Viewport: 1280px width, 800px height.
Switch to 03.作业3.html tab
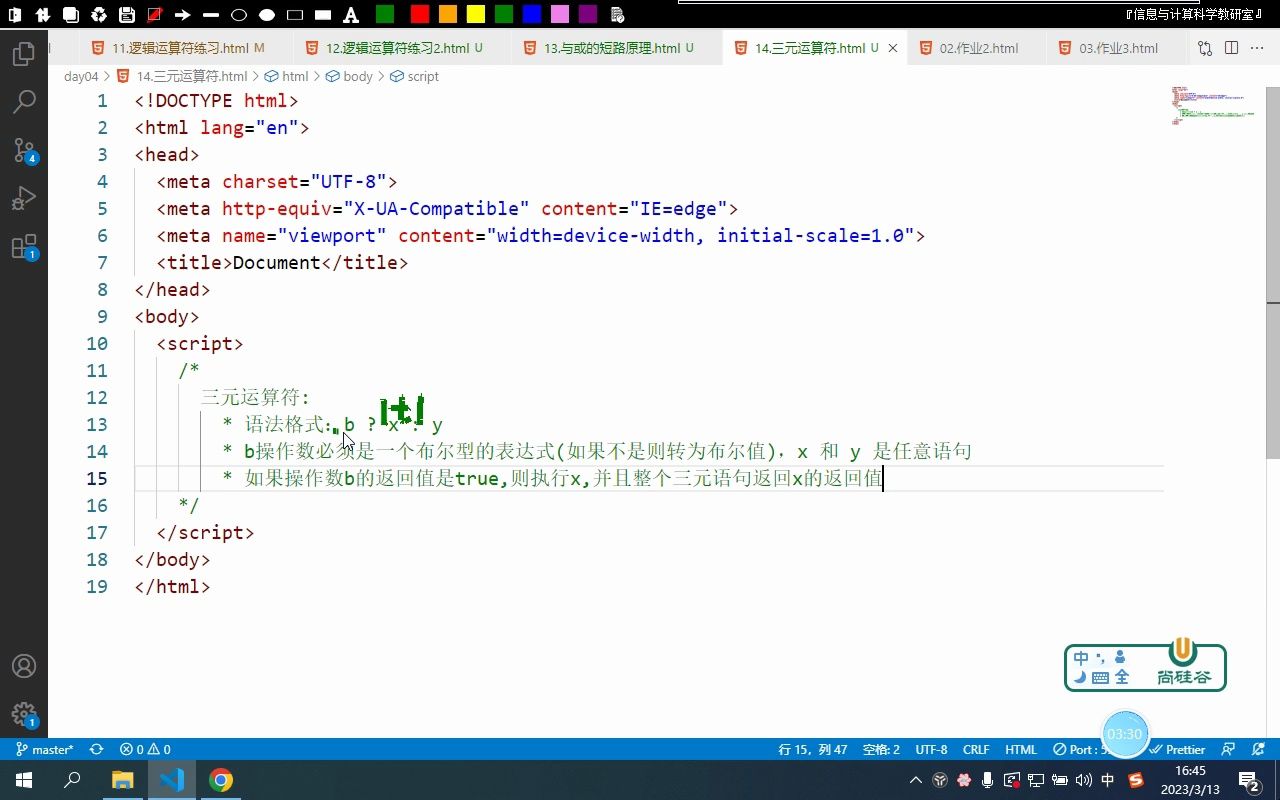coord(1118,48)
